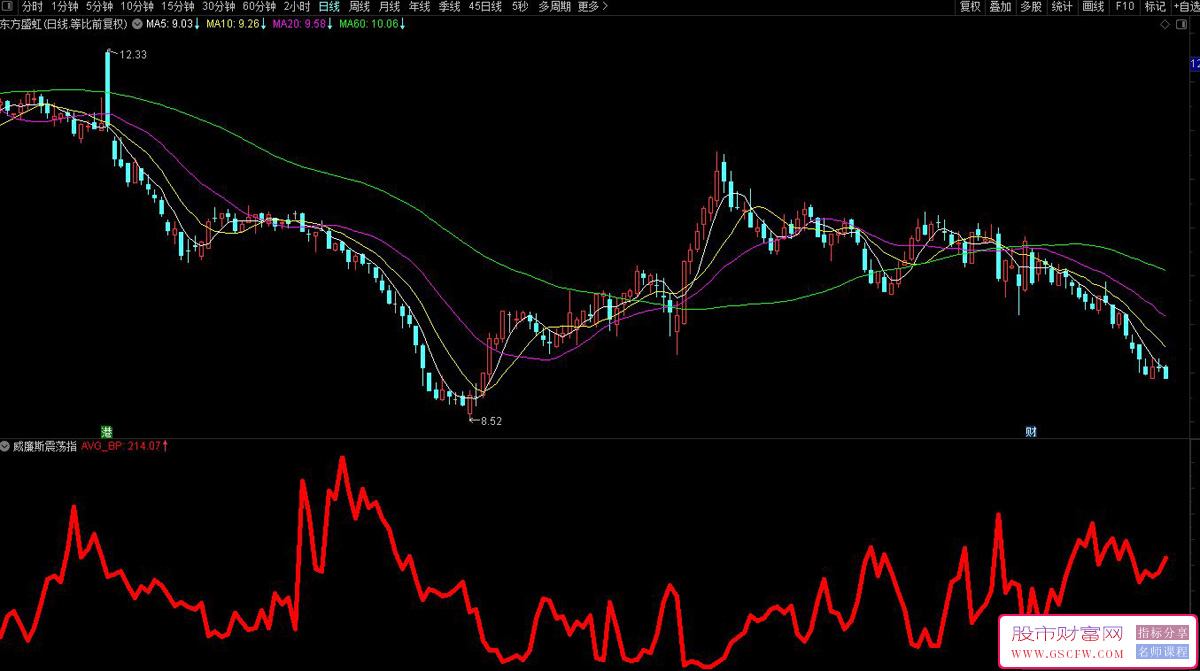
Task: Click the 12.33 high price label
Action: pos(133,55)
